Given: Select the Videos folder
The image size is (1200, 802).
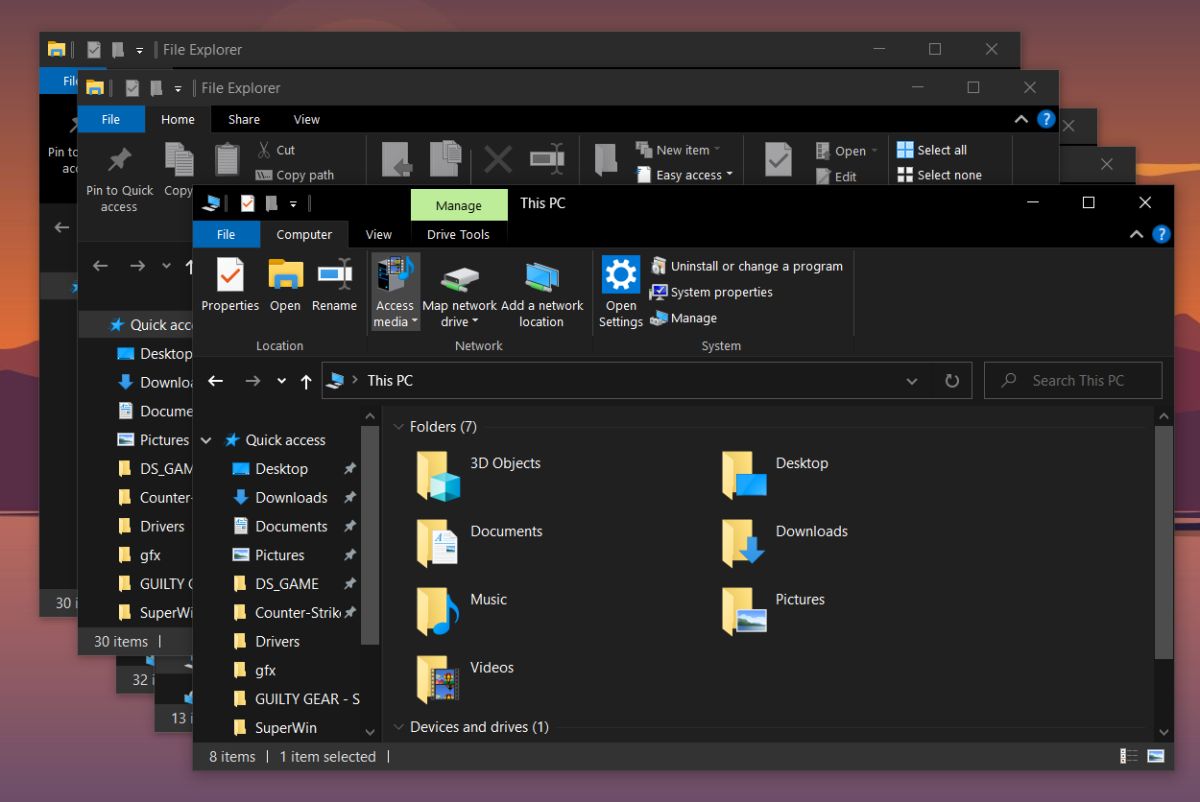Looking at the screenshot, I should 465,678.
